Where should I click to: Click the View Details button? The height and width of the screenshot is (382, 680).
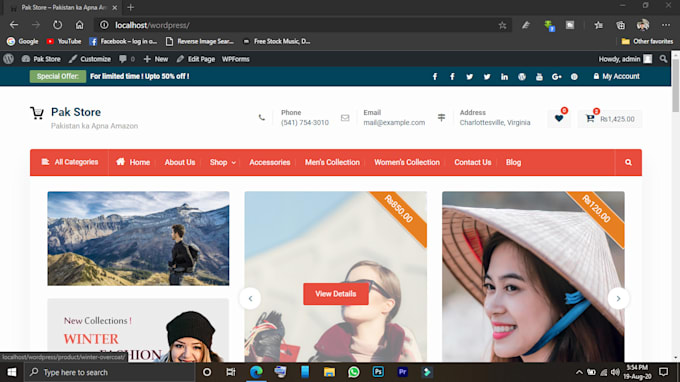coord(336,294)
